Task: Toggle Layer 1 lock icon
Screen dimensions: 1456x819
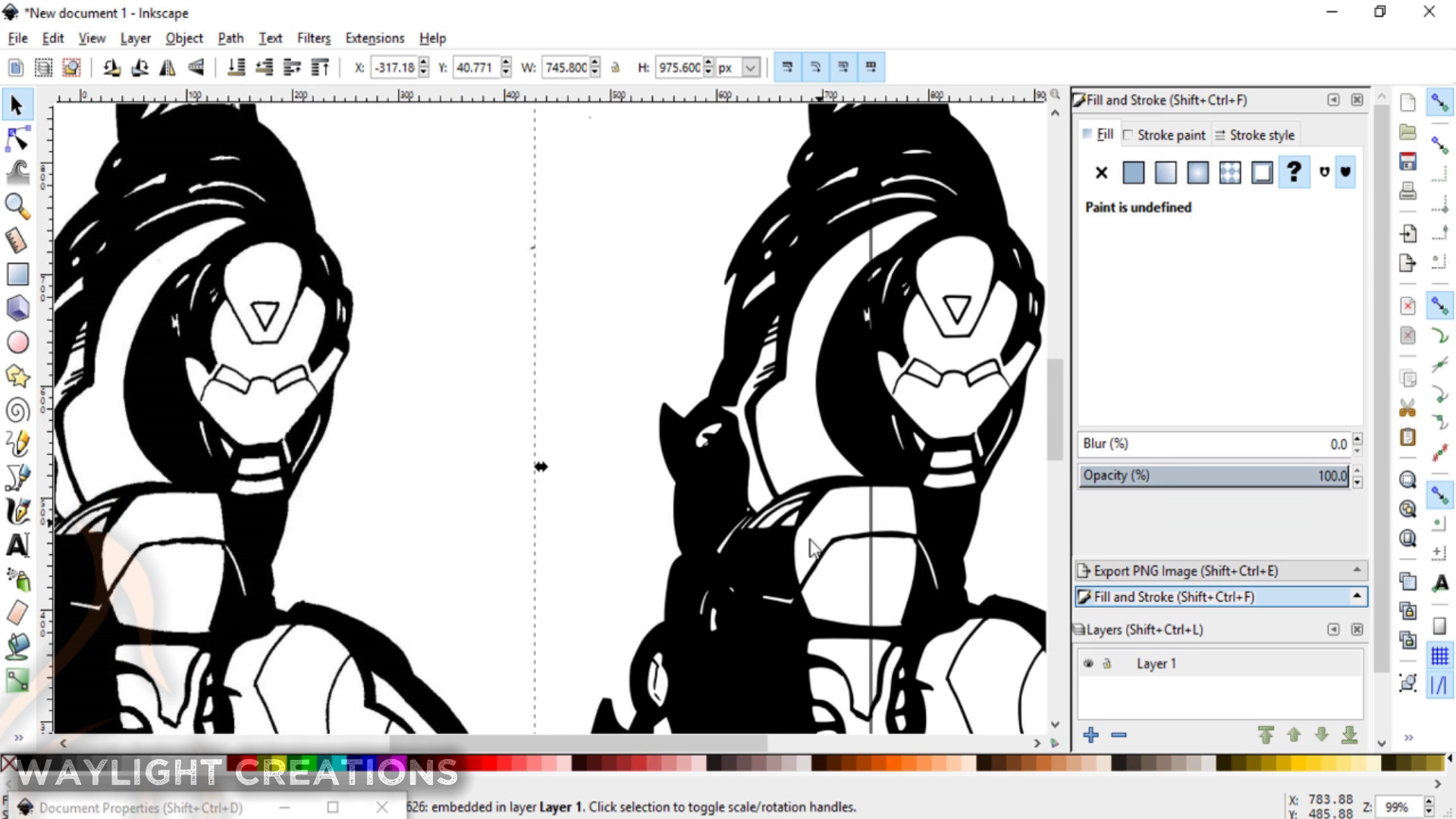Action: tap(1106, 664)
